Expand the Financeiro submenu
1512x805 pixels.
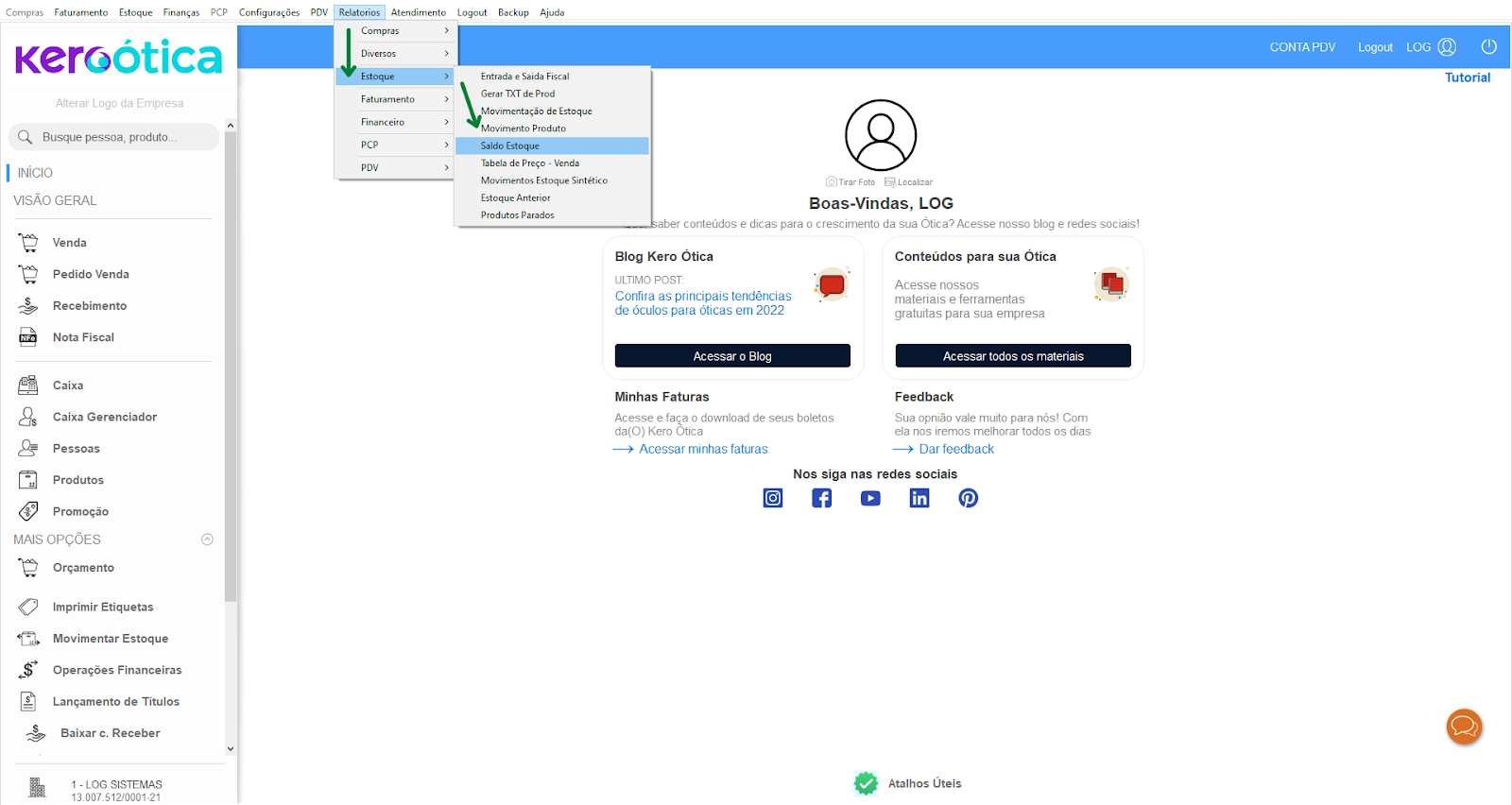(x=396, y=122)
